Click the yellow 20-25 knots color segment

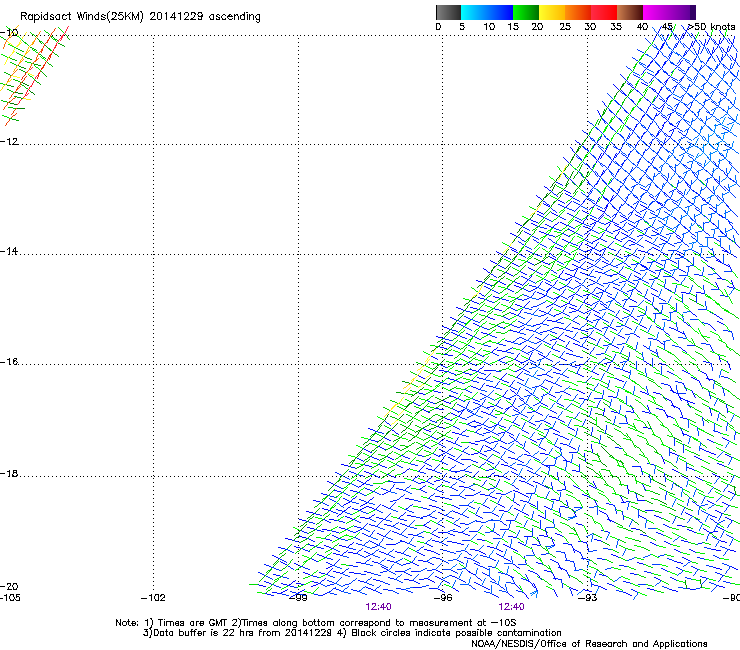(552, 12)
